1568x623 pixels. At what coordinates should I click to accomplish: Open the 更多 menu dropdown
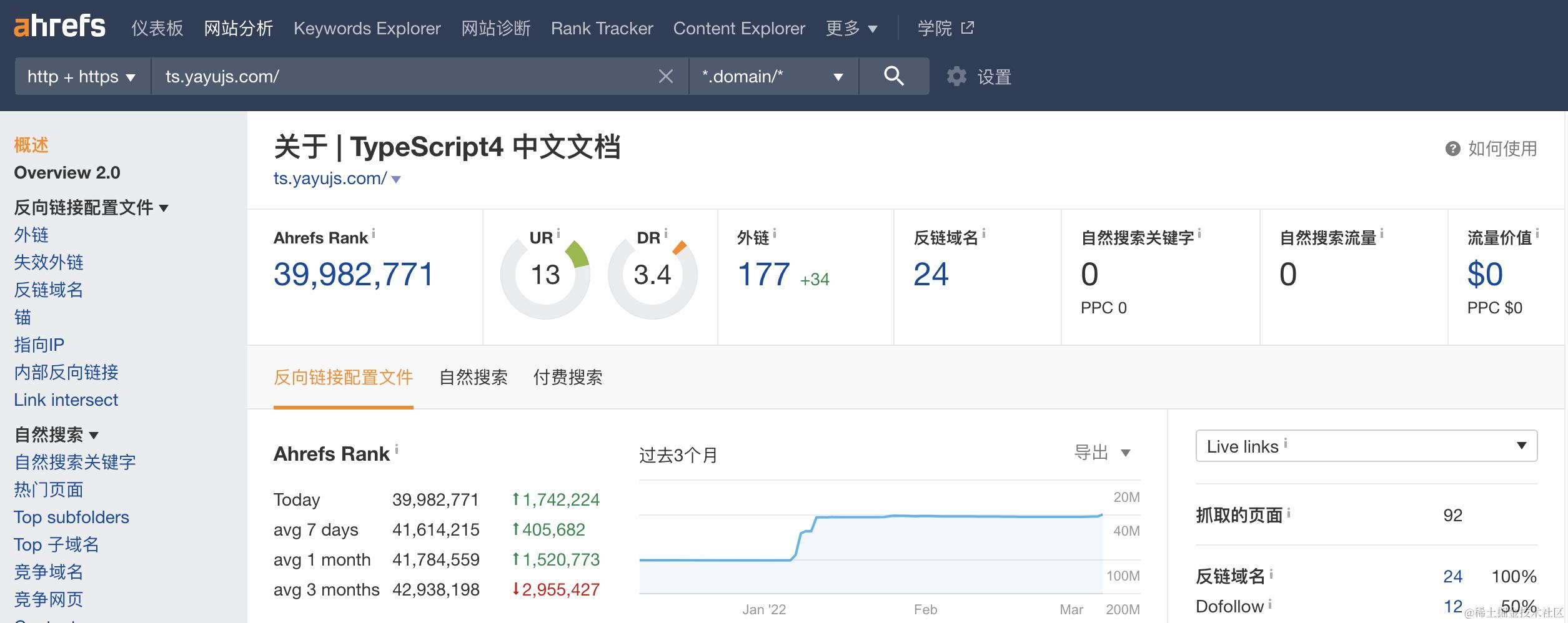click(x=851, y=28)
